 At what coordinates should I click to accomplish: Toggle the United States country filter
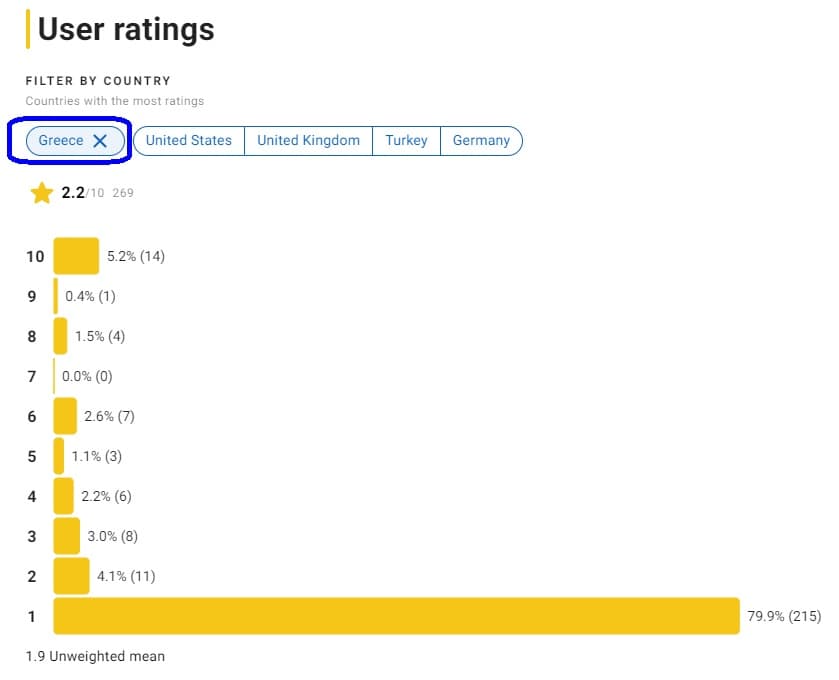pos(189,141)
